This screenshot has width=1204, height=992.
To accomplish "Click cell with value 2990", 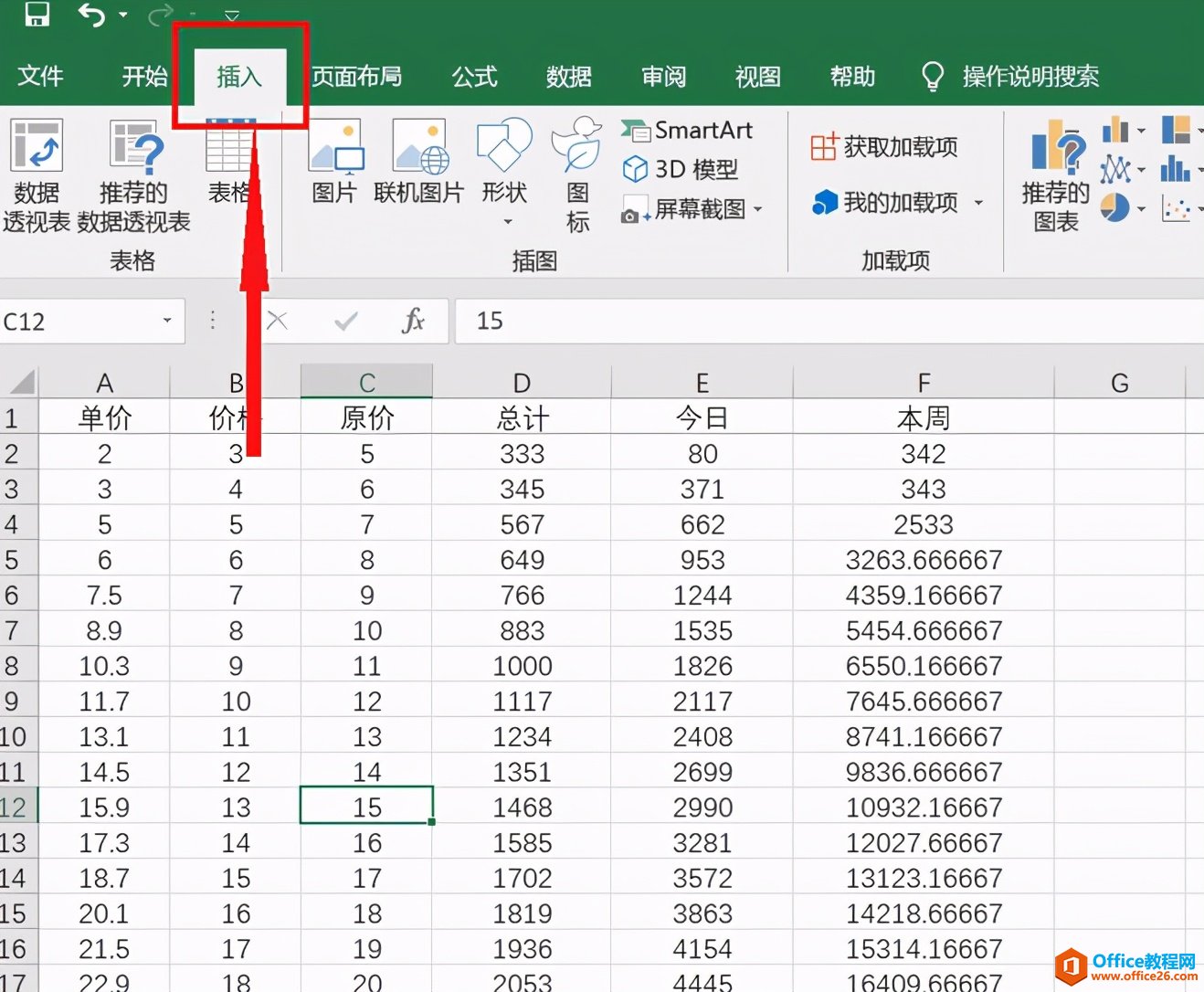I will click(702, 807).
